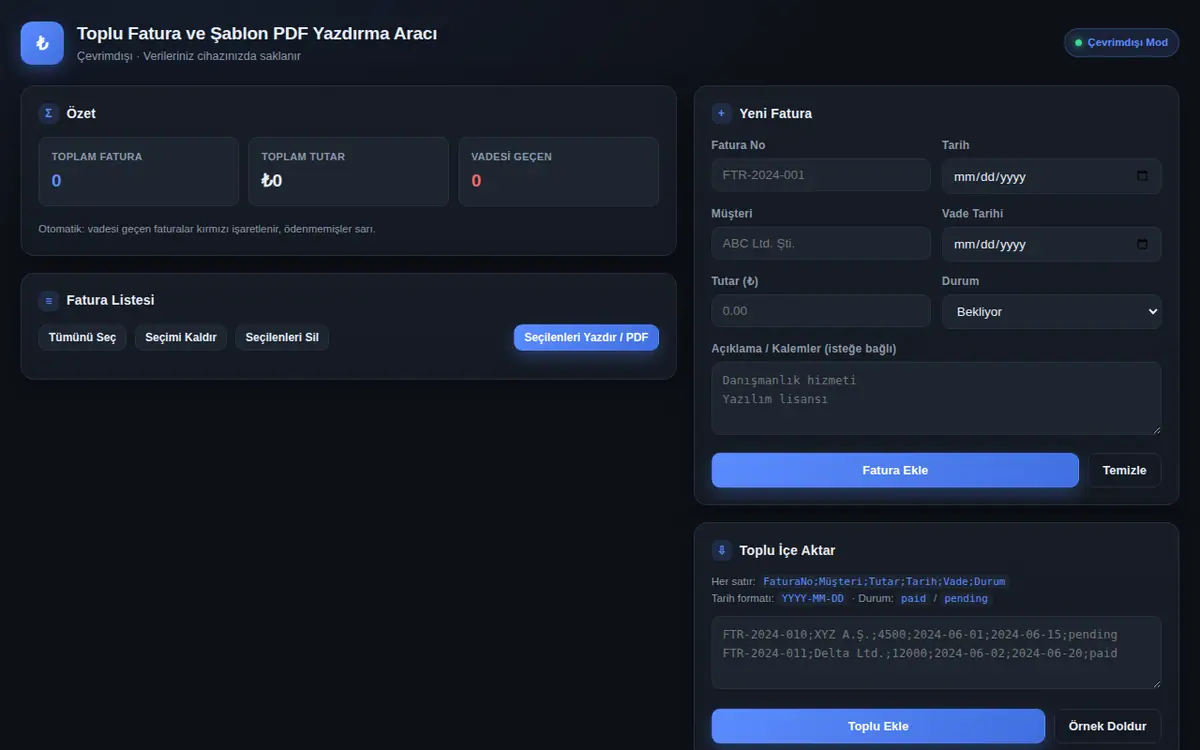Click the plus icon beside Yeni Fatura
This screenshot has height=750, width=1200.
[x=722, y=113]
